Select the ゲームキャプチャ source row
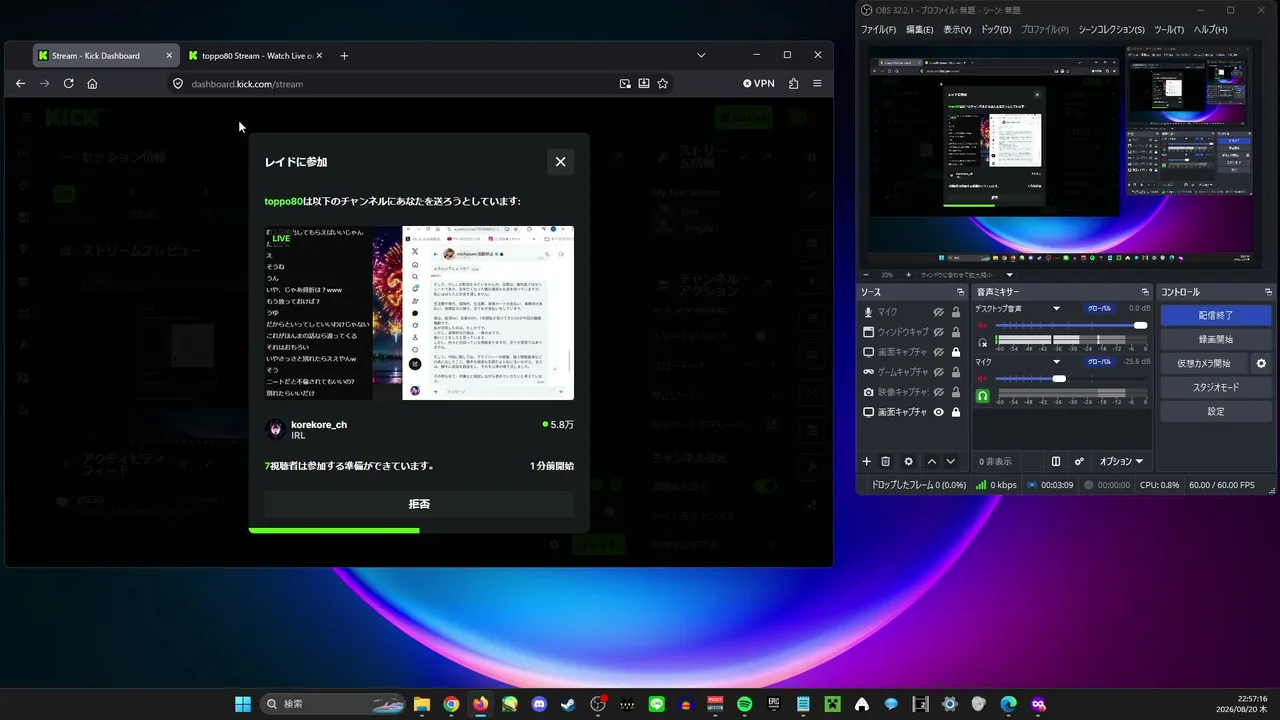Screen dimensions: 1280x720 [x=913, y=372]
